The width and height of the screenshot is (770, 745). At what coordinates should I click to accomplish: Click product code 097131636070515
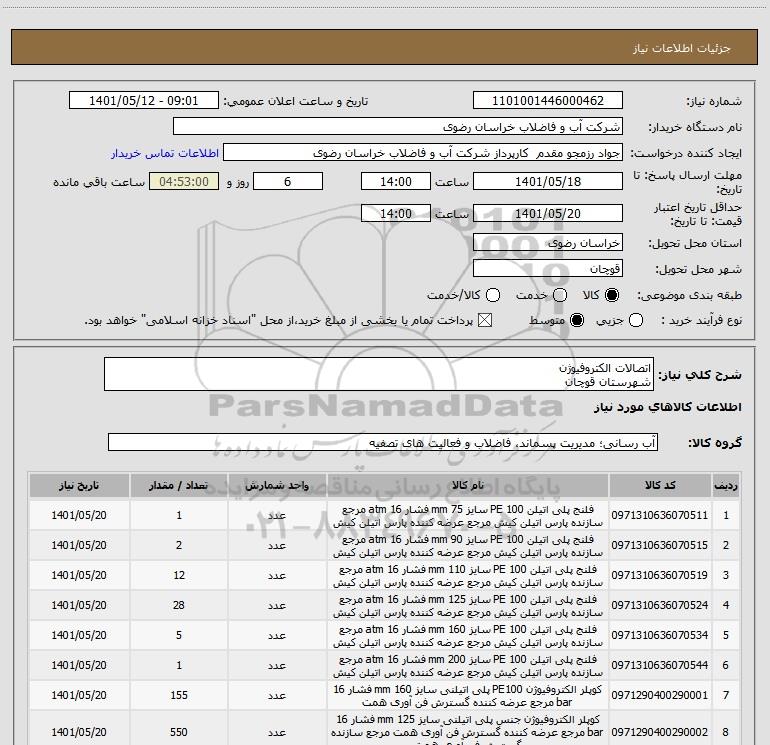click(x=660, y=546)
